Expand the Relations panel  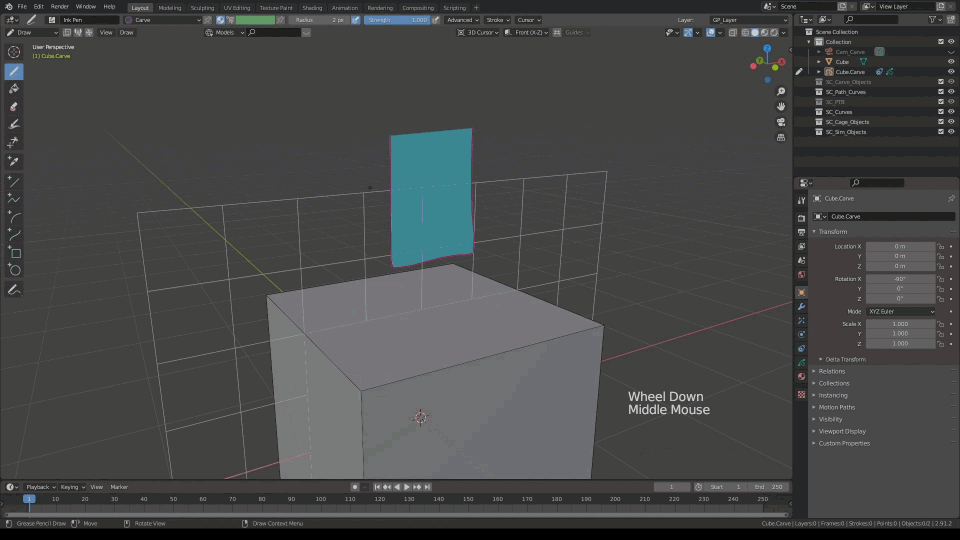(x=832, y=371)
